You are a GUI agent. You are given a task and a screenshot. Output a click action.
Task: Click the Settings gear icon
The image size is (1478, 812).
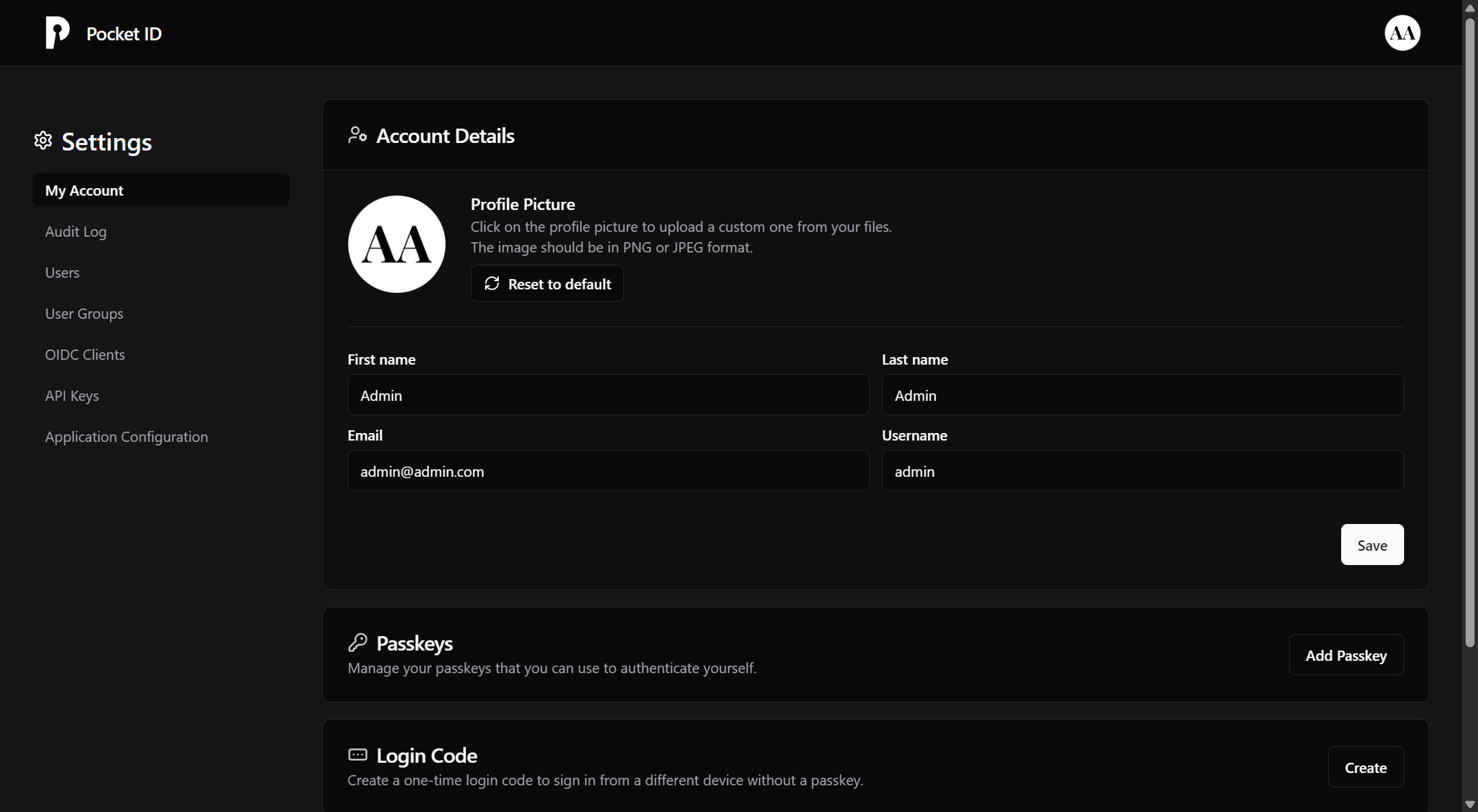42,140
